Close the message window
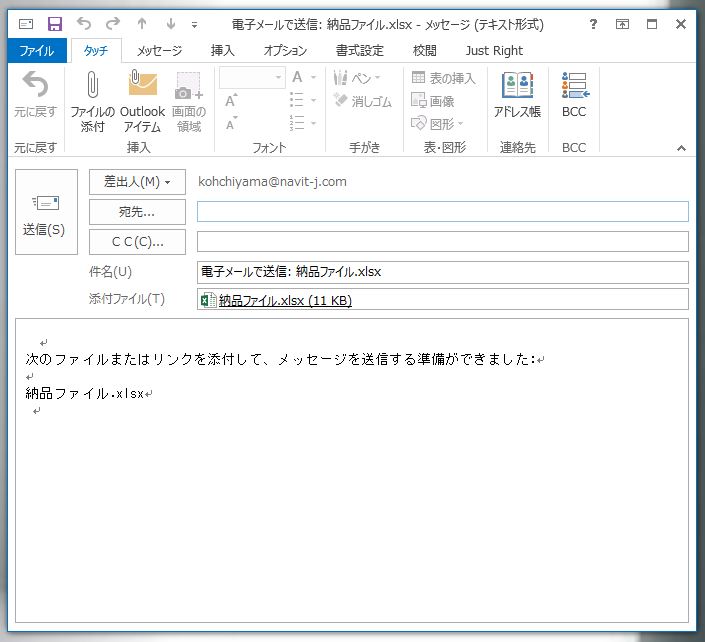705x642 pixels. tap(681, 24)
